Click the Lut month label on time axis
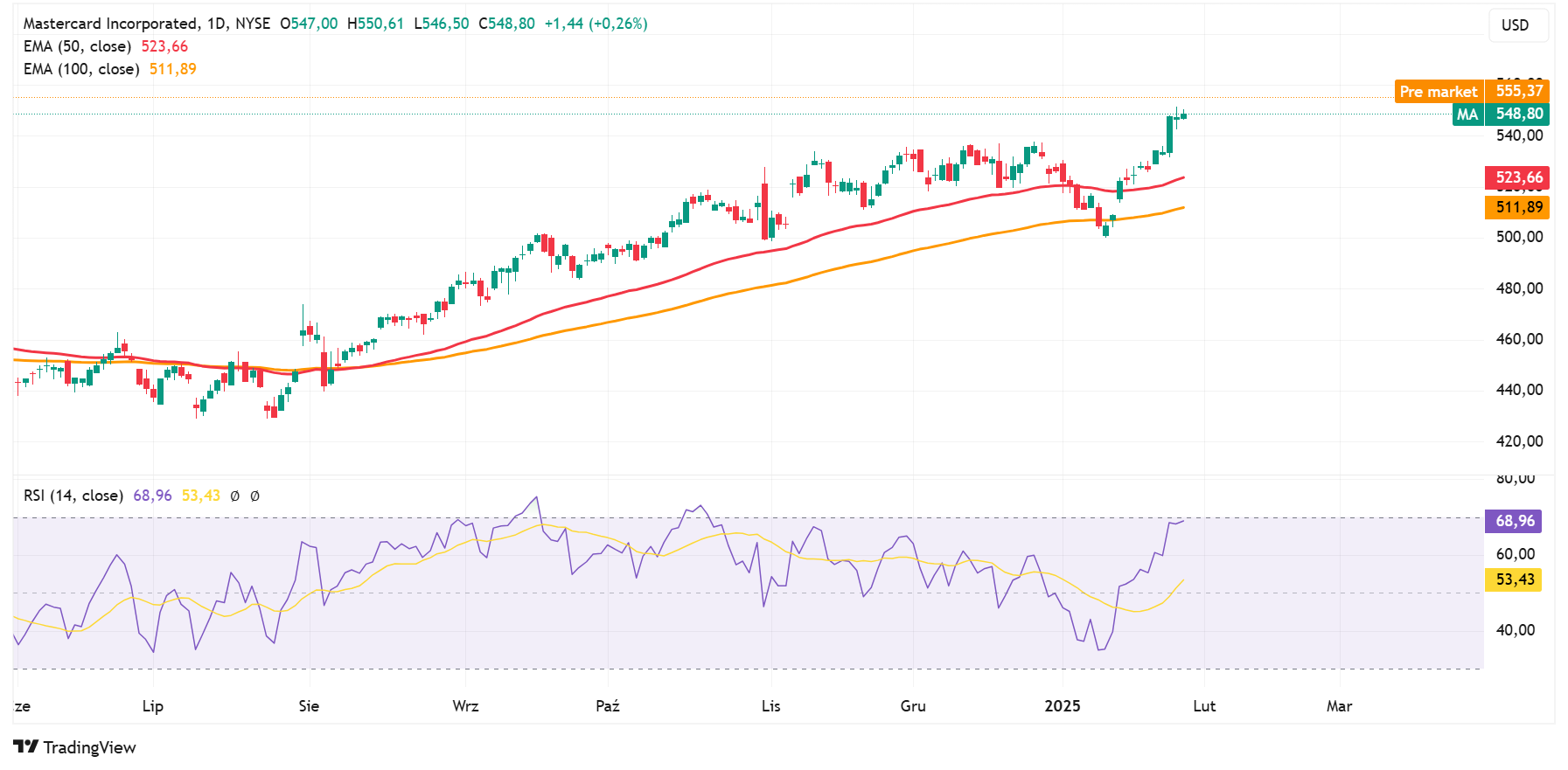This screenshot has height=770, width=1568. click(1204, 706)
